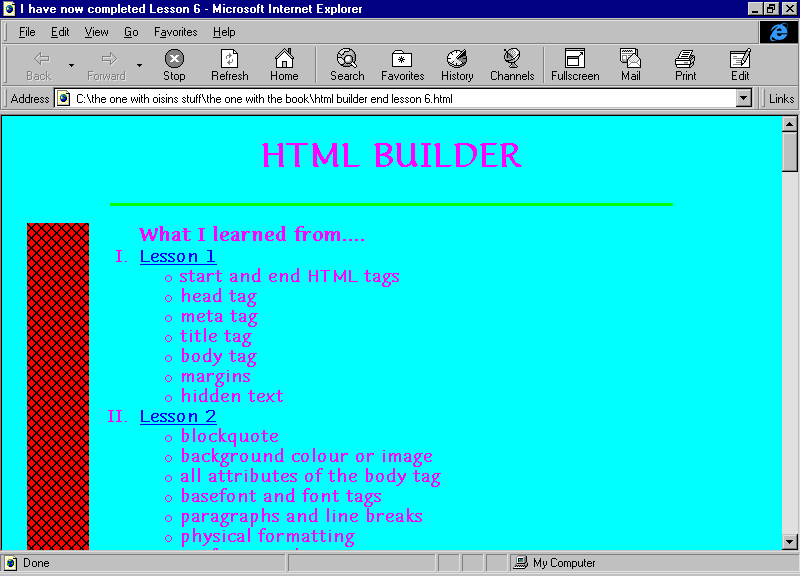The height and width of the screenshot is (576, 800).
Task: Click 'start and end HTML tags' item
Action: (289, 276)
